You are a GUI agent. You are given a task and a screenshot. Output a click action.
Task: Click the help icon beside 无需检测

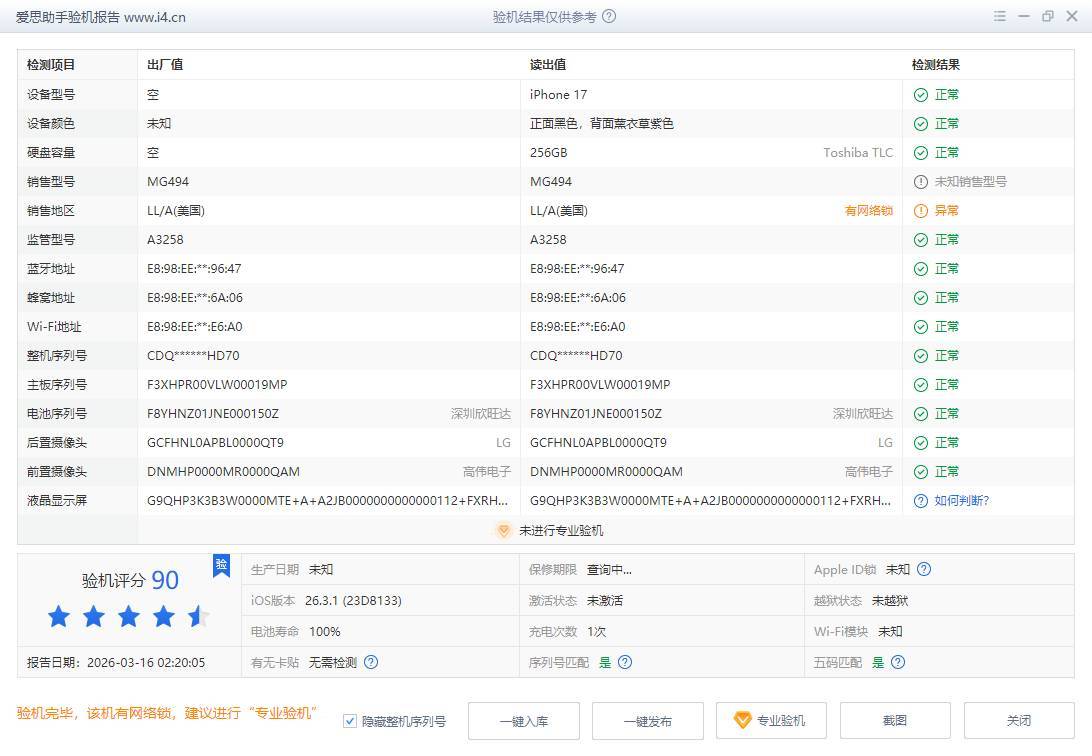371,662
